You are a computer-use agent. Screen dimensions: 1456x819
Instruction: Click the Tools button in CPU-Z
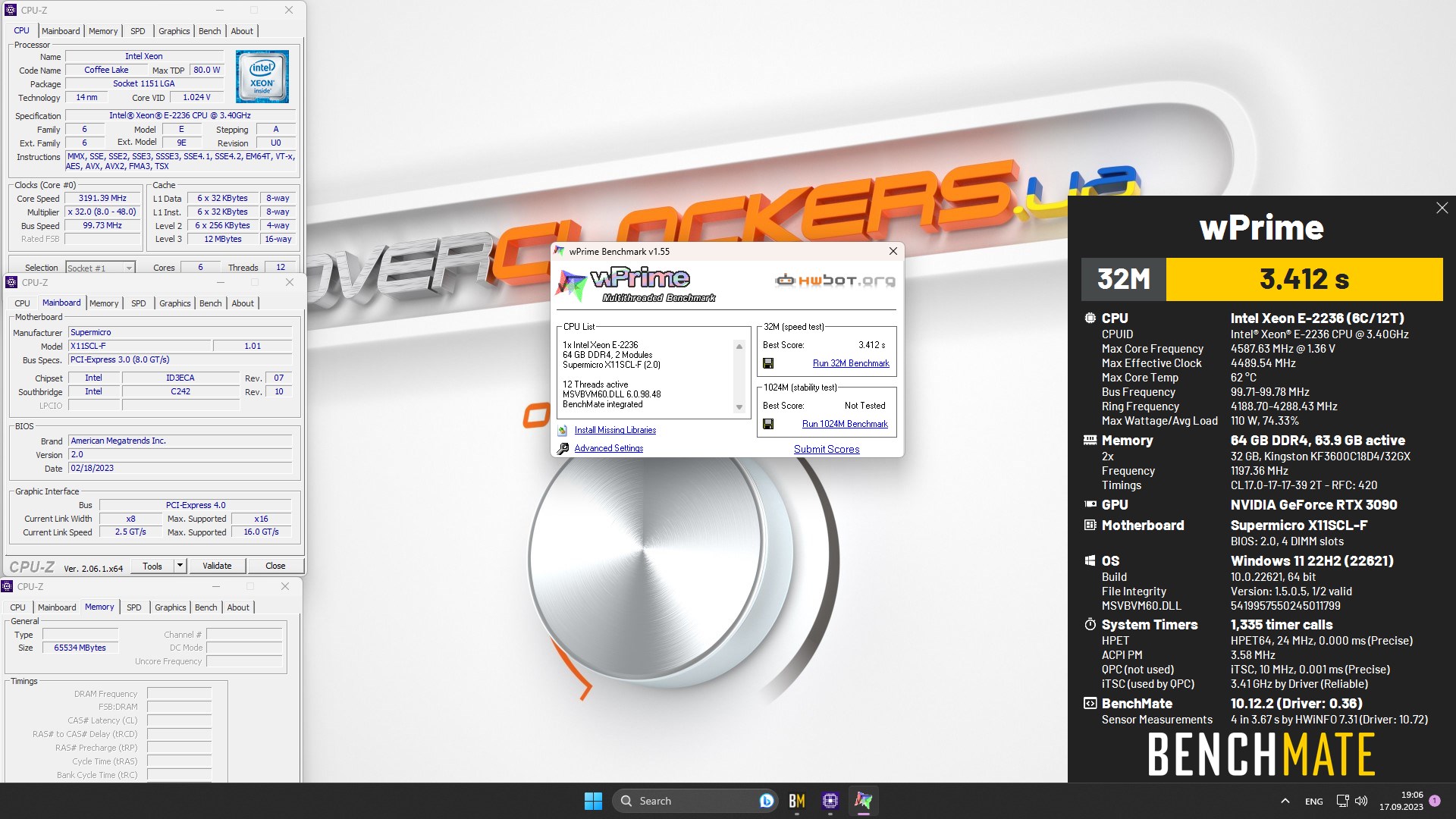(x=152, y=566)
